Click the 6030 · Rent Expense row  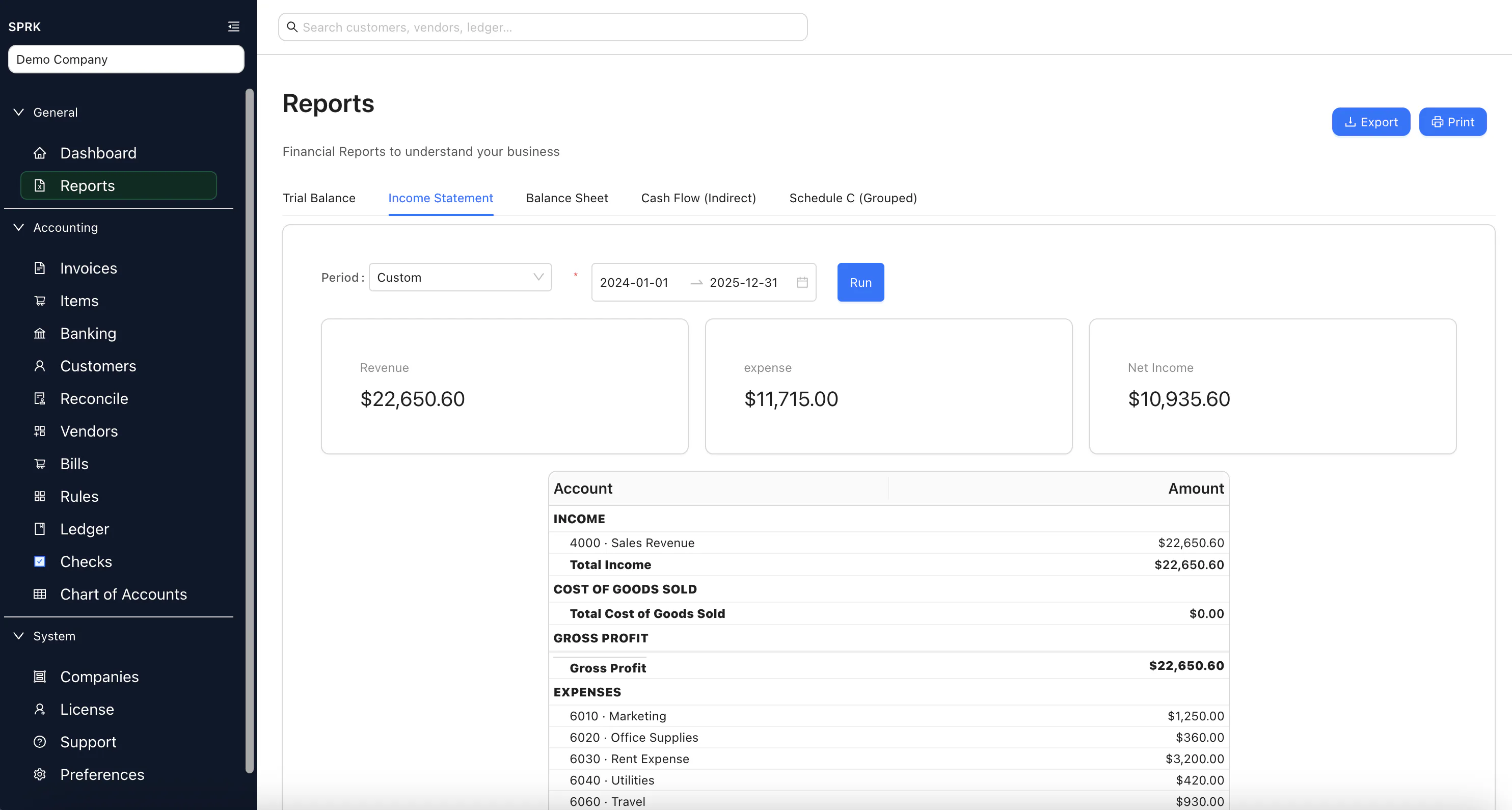(888, 759)
